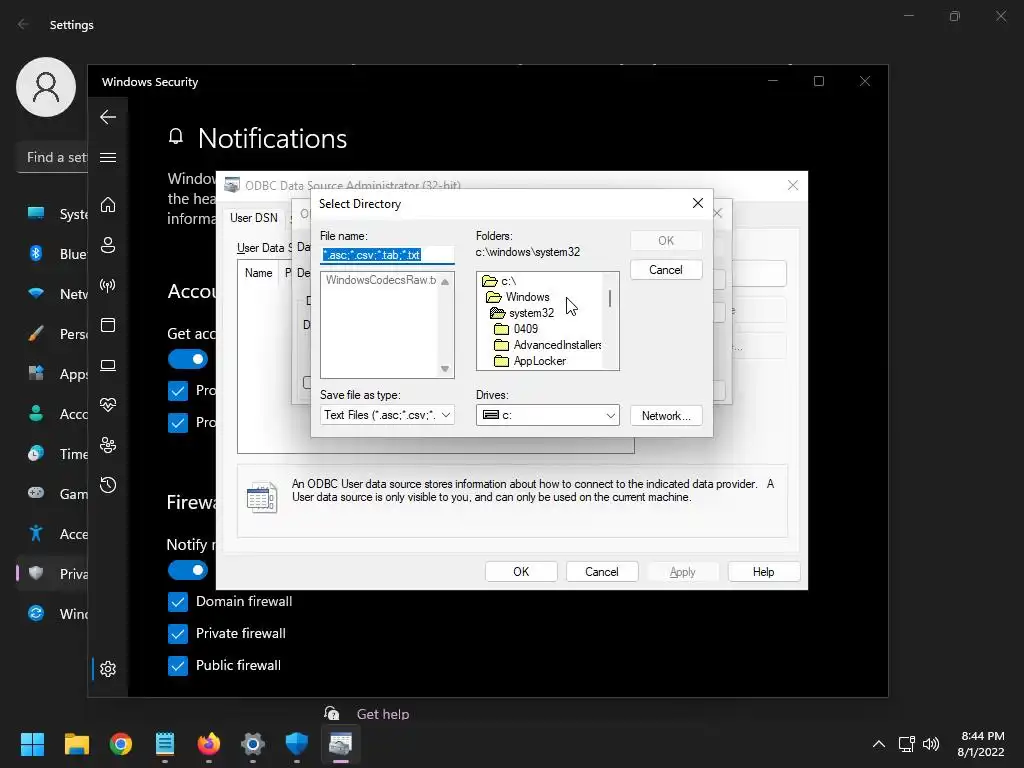Click Find a setting search box

(x=54, y=157)
